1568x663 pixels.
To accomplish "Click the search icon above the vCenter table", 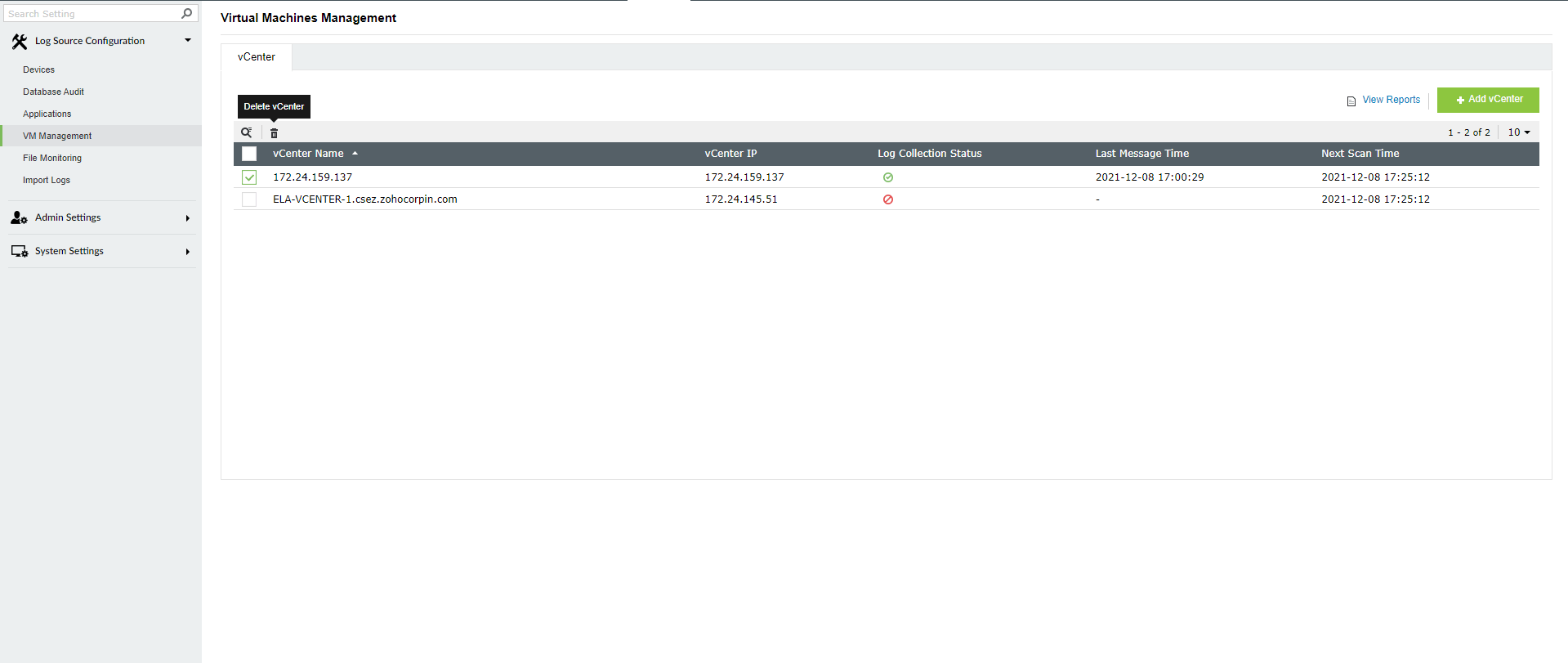I will coord(246,132).
